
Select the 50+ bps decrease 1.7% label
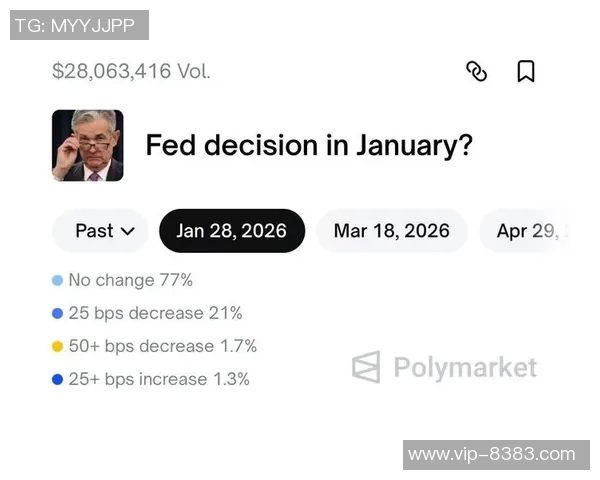(x=162, y=347)
